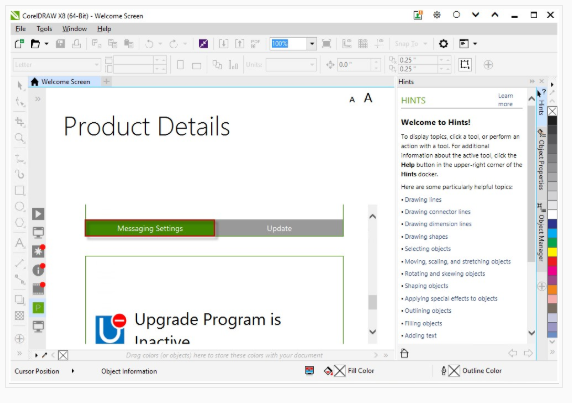The image size is (572, 403).
Task: Click the Quick customize plus icon in toolbox
Action: click(20, 338)
